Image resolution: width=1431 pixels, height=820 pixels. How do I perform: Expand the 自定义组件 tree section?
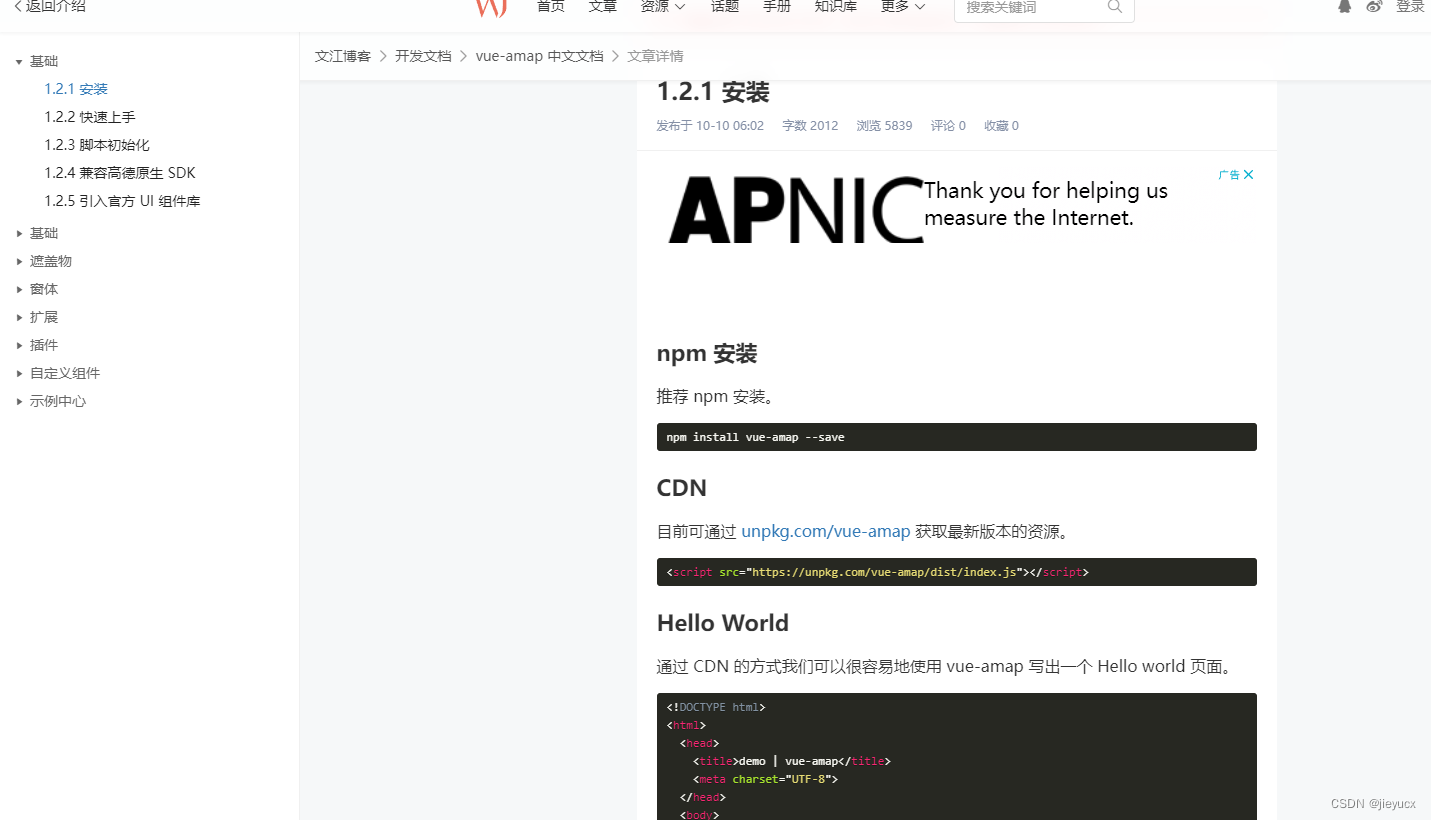19,373
